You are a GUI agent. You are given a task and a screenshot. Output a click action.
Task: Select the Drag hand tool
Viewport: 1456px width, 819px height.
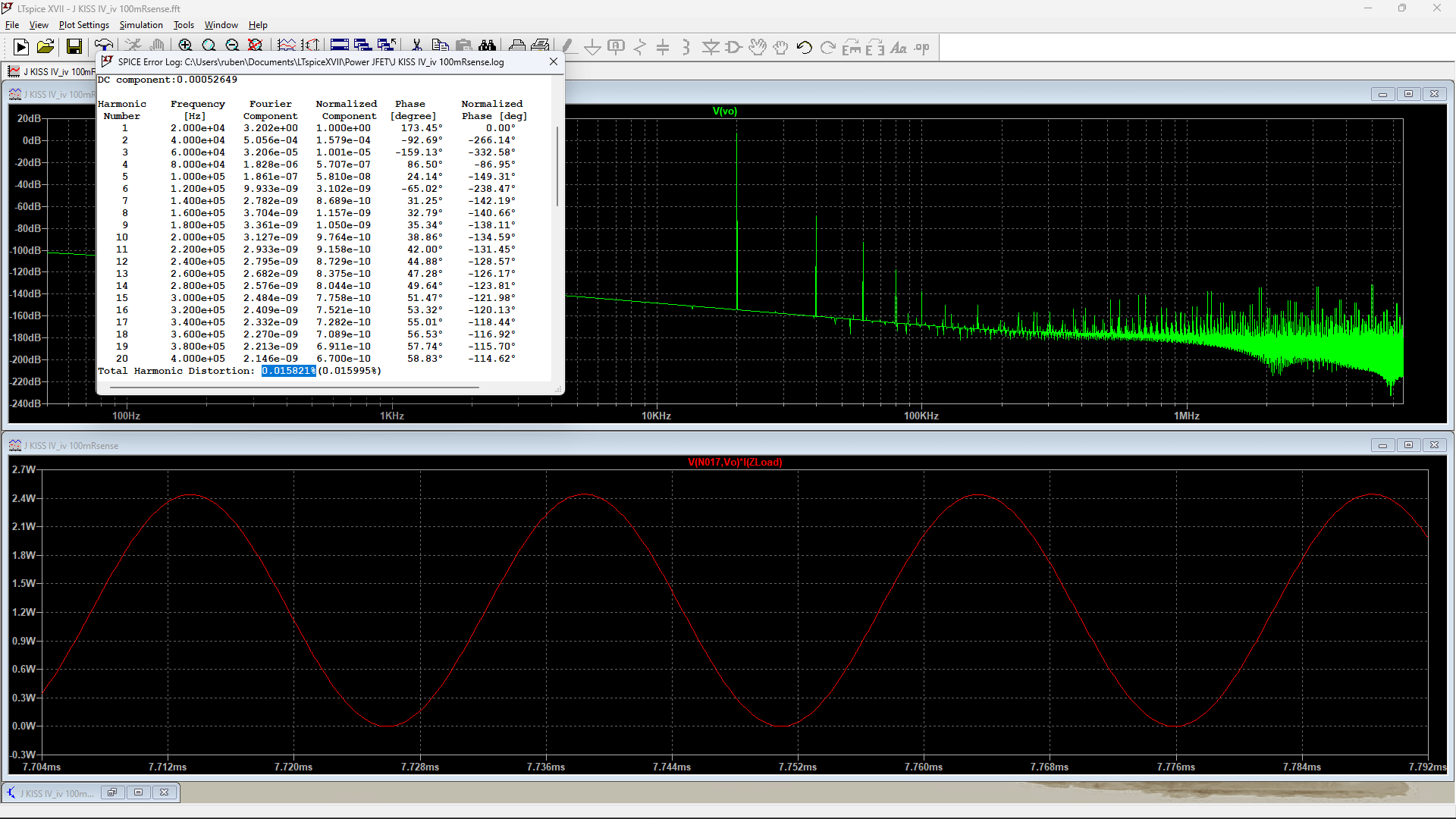tap(780, 47)
